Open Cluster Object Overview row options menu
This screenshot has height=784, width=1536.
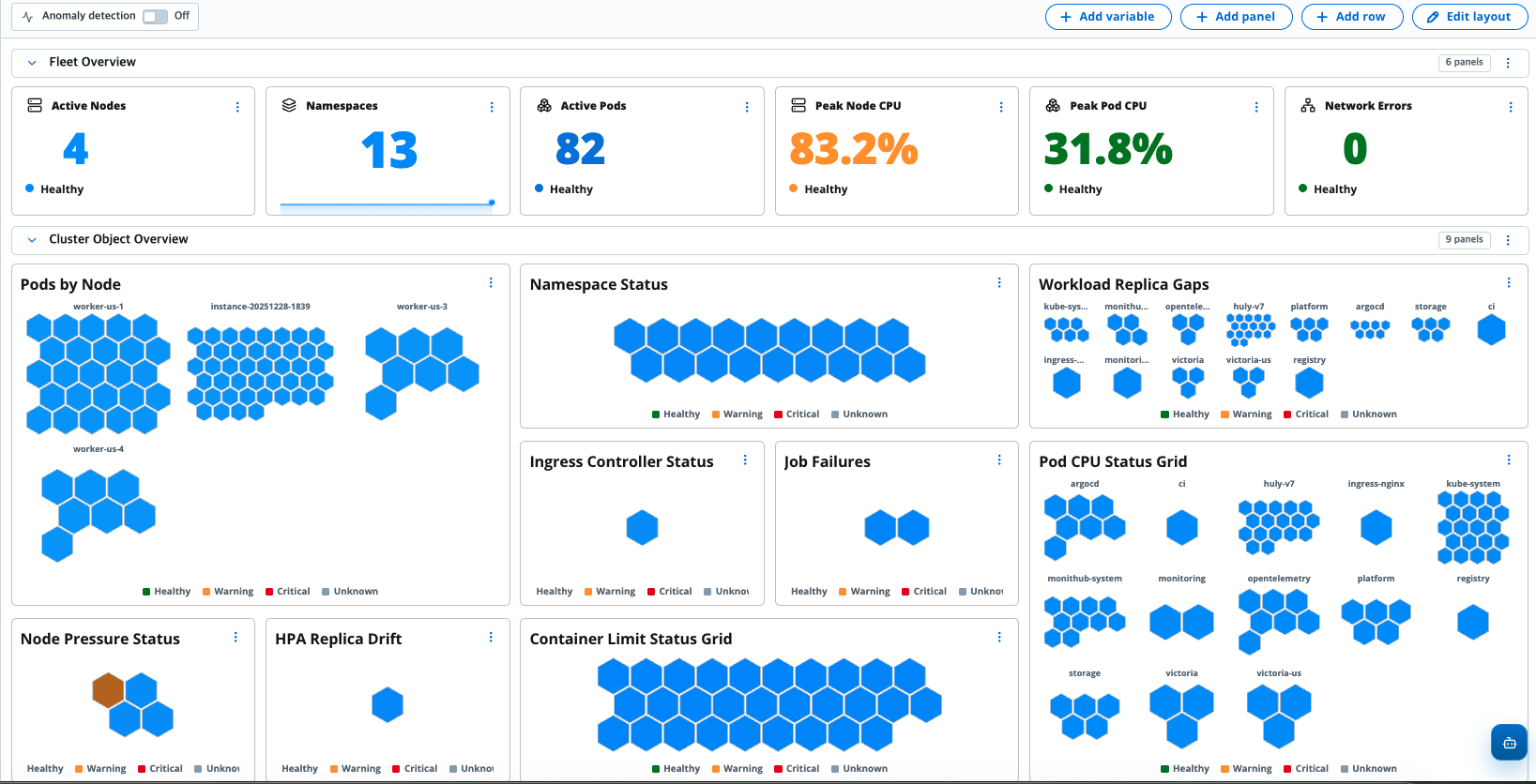1508,240
